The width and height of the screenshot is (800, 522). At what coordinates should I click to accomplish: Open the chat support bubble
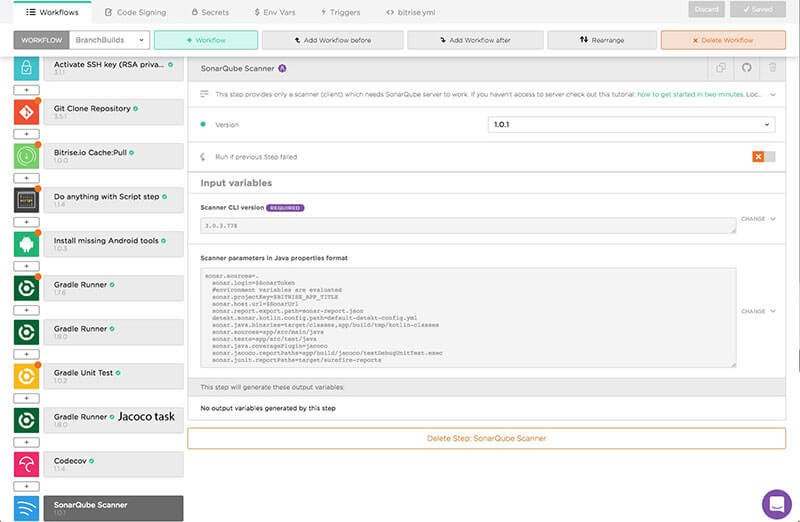coord(776,503)
